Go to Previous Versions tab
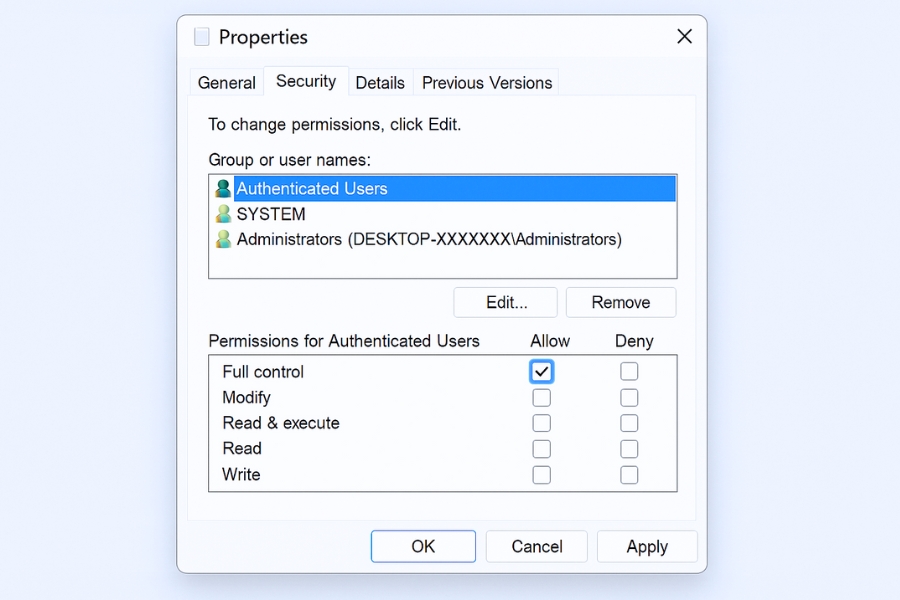The height and width of the screenshot is (600, 900). click(487, 83)
